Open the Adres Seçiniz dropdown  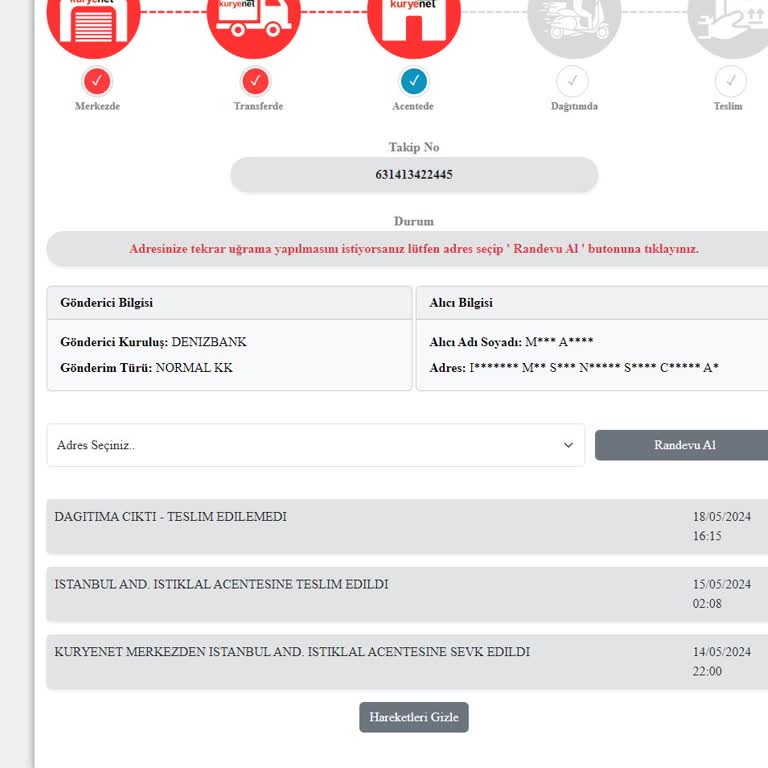316,445
